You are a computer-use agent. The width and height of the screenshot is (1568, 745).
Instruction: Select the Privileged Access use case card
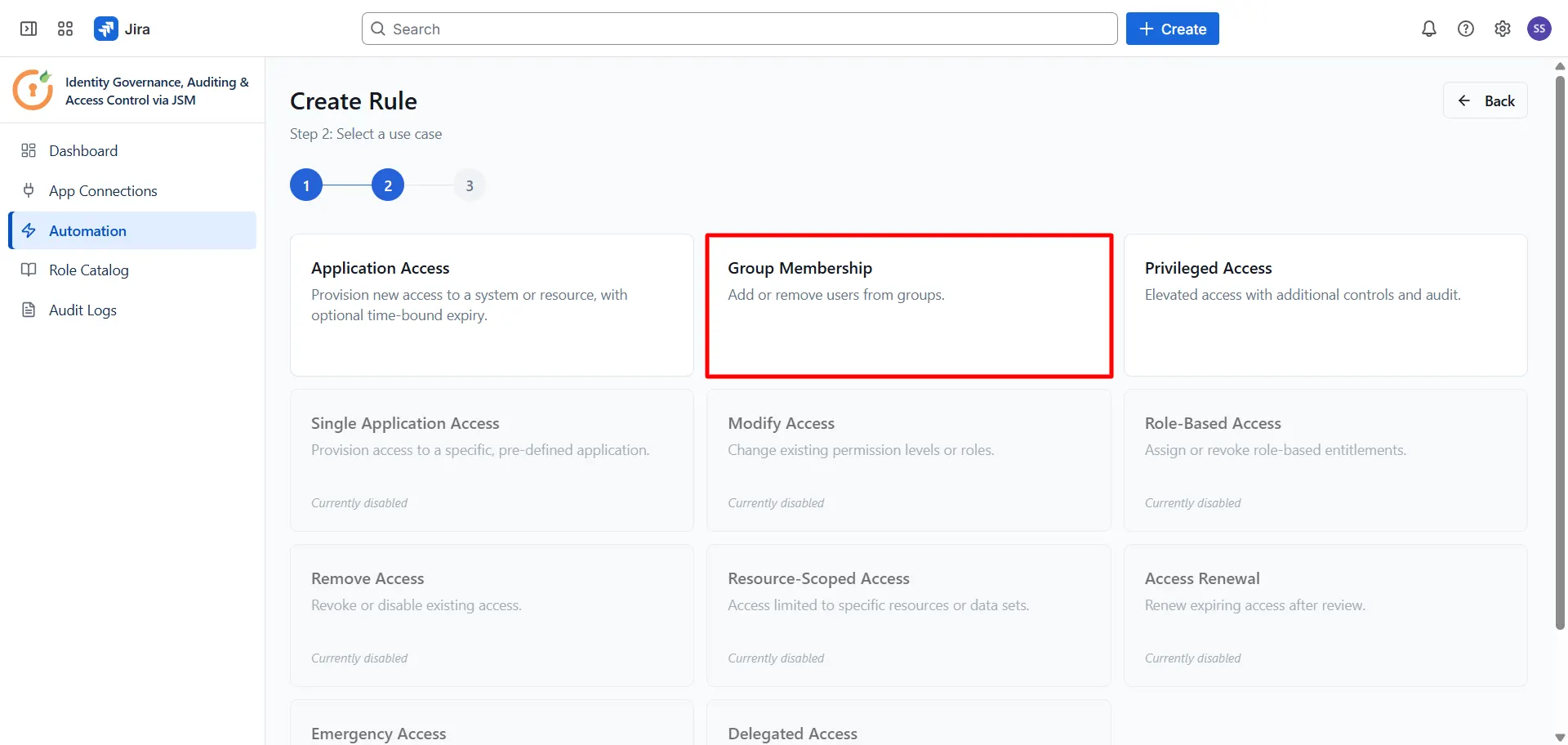(1325, 306)
